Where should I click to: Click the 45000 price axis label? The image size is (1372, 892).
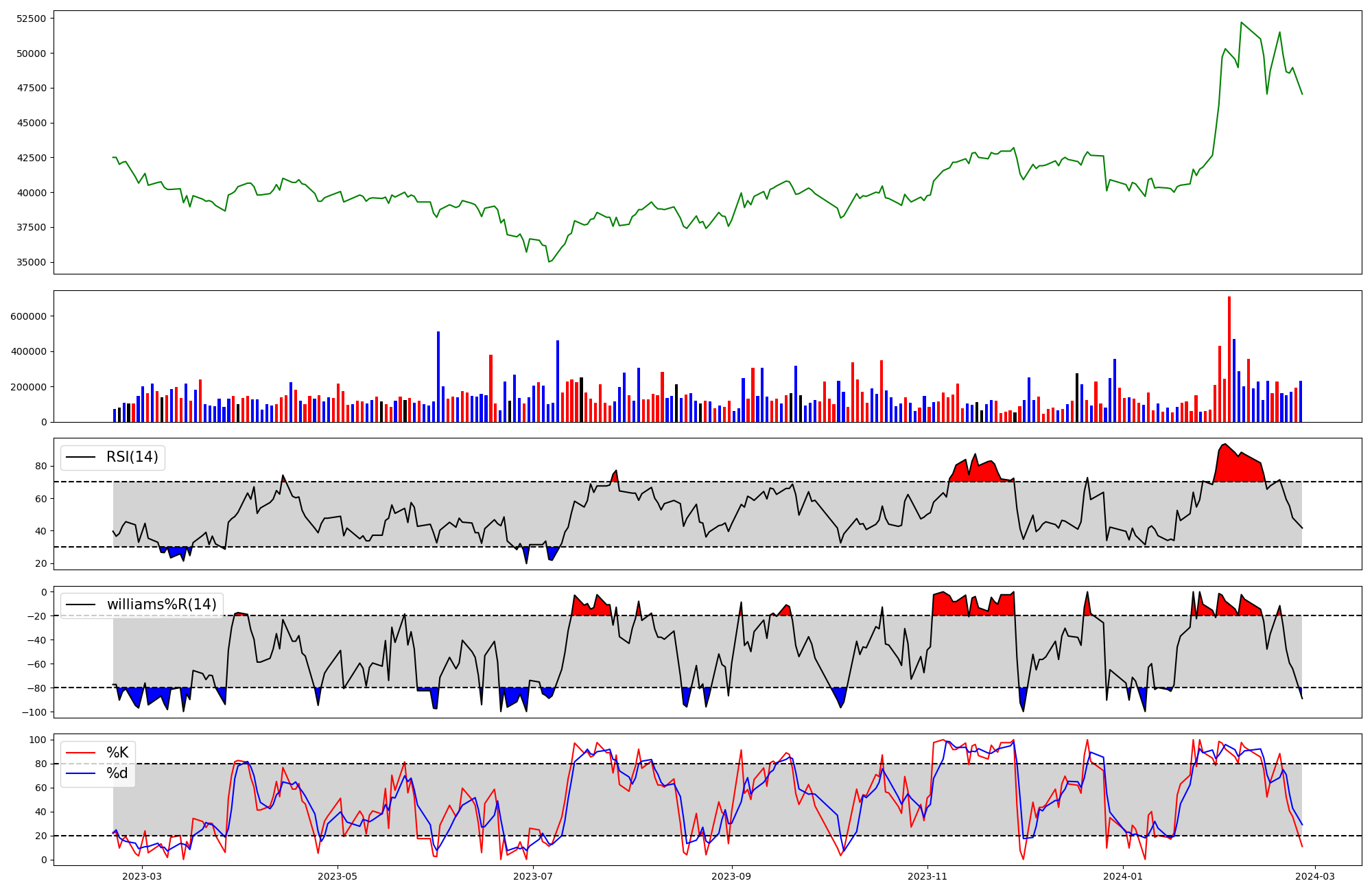[x=31, y=123]
